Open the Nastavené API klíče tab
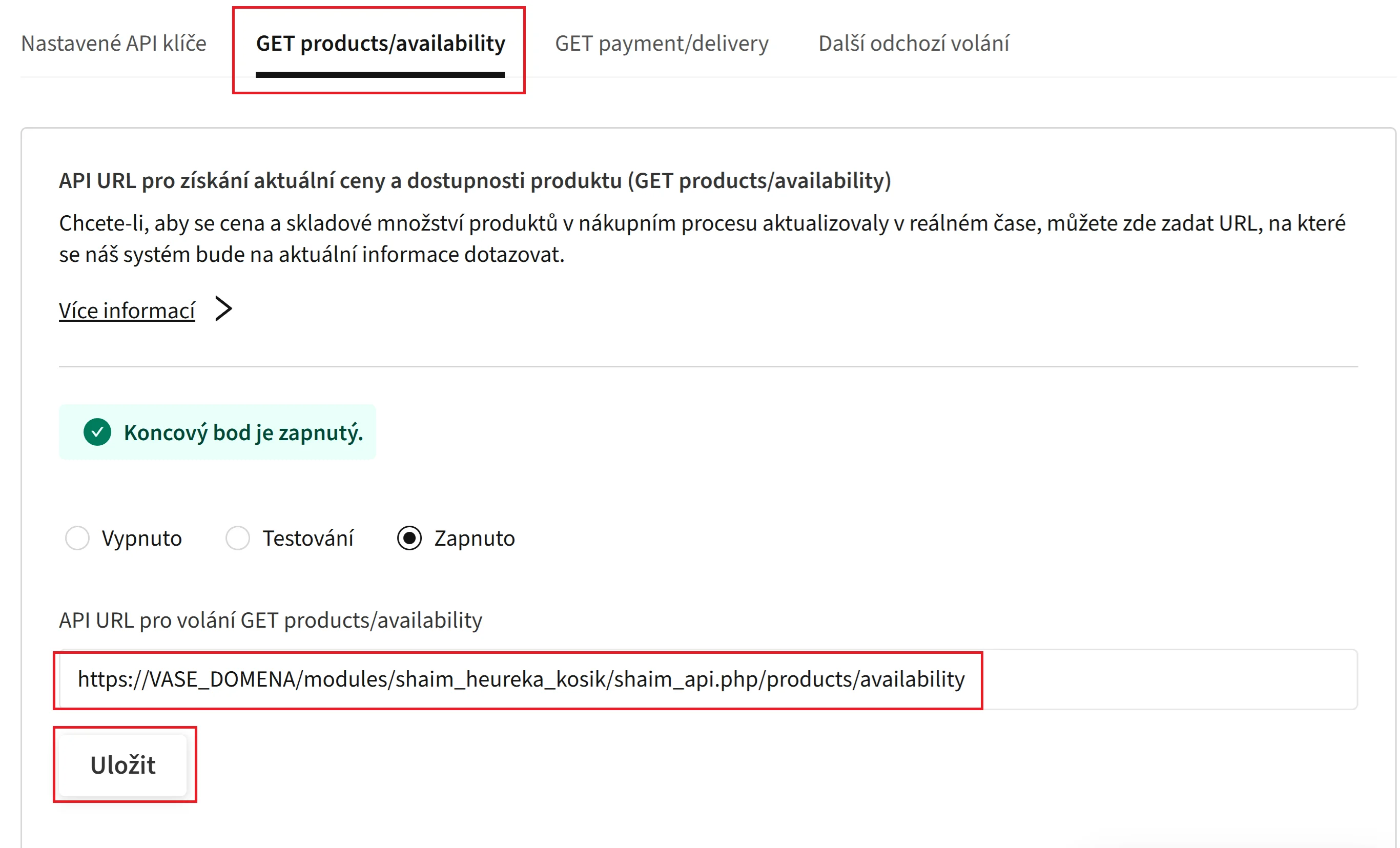Screen dimensions: 1400x848 coord(114,44)
